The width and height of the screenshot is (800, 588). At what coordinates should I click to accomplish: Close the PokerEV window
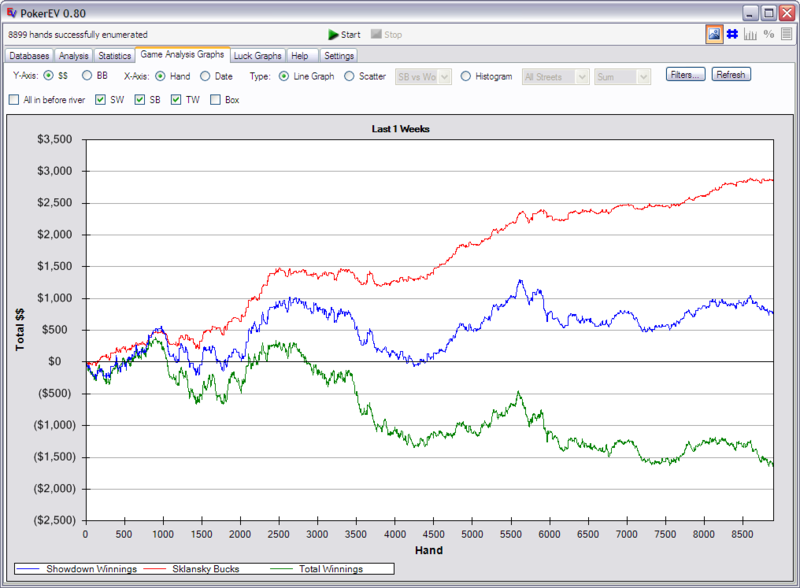787,13
